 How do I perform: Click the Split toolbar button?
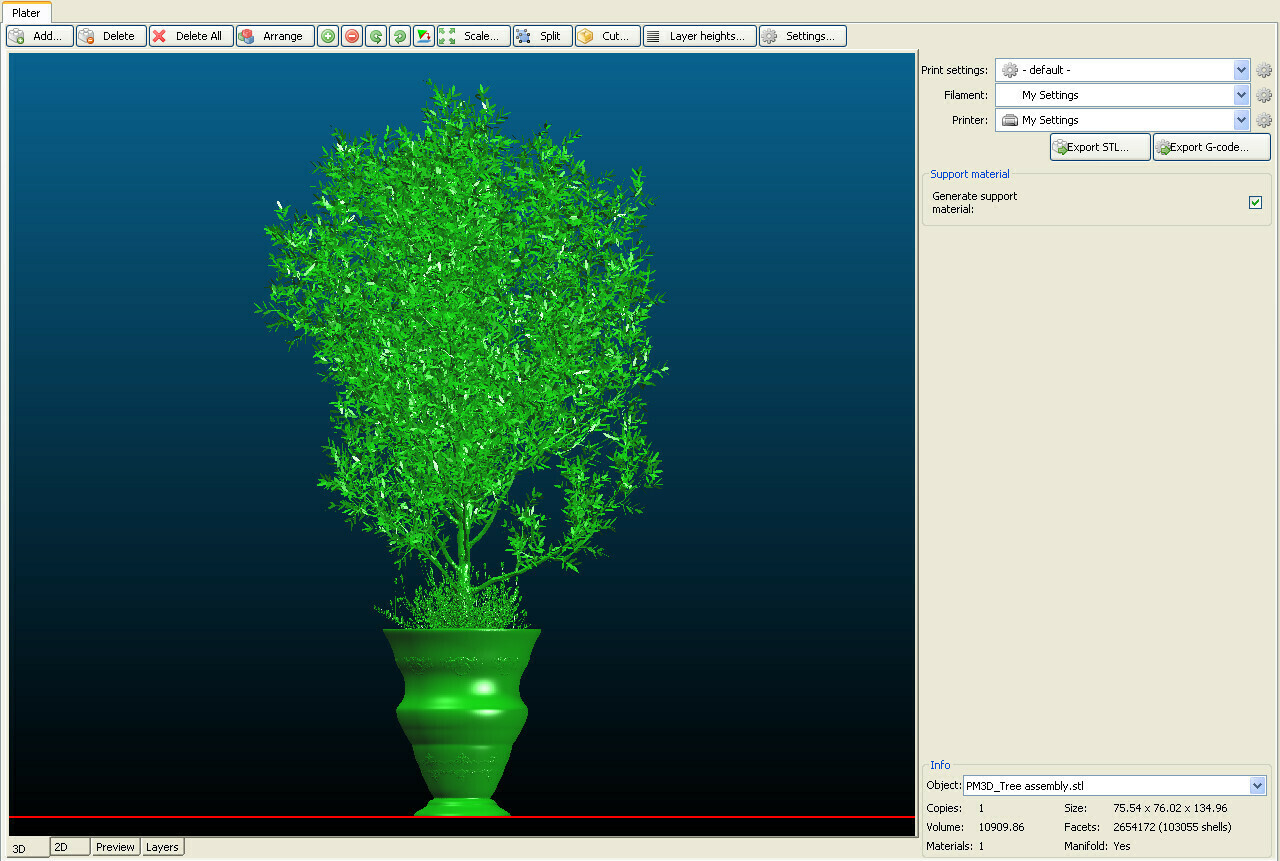pos(543,37)
